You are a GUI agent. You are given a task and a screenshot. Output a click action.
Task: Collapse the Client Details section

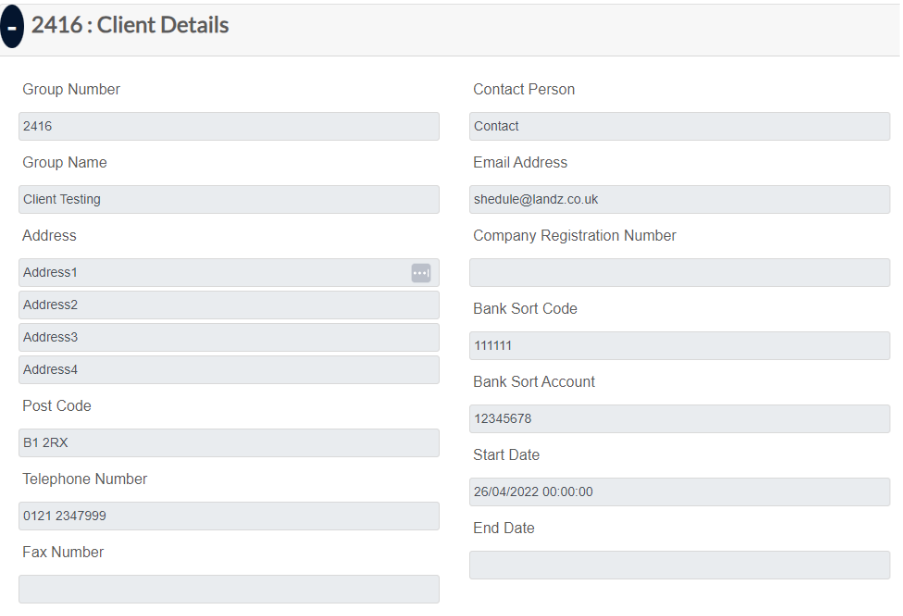point(12,27)
